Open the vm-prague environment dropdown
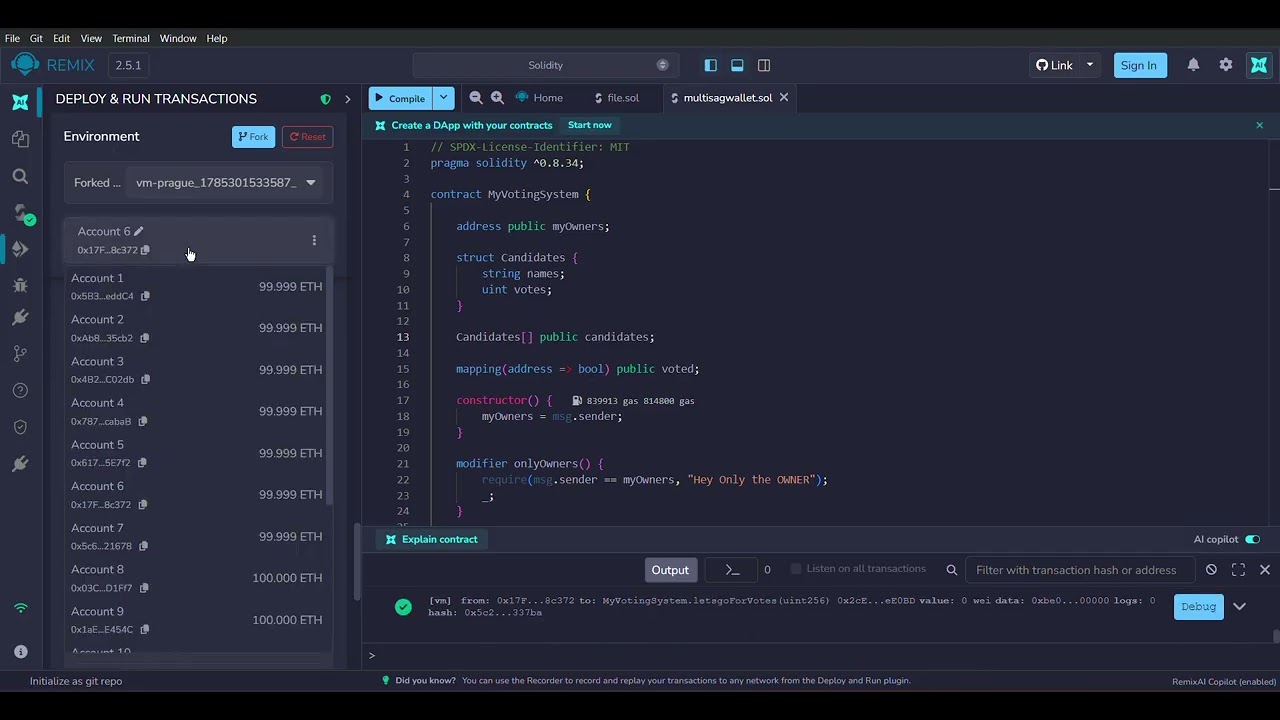1280x720 pixels. (225, 183)
